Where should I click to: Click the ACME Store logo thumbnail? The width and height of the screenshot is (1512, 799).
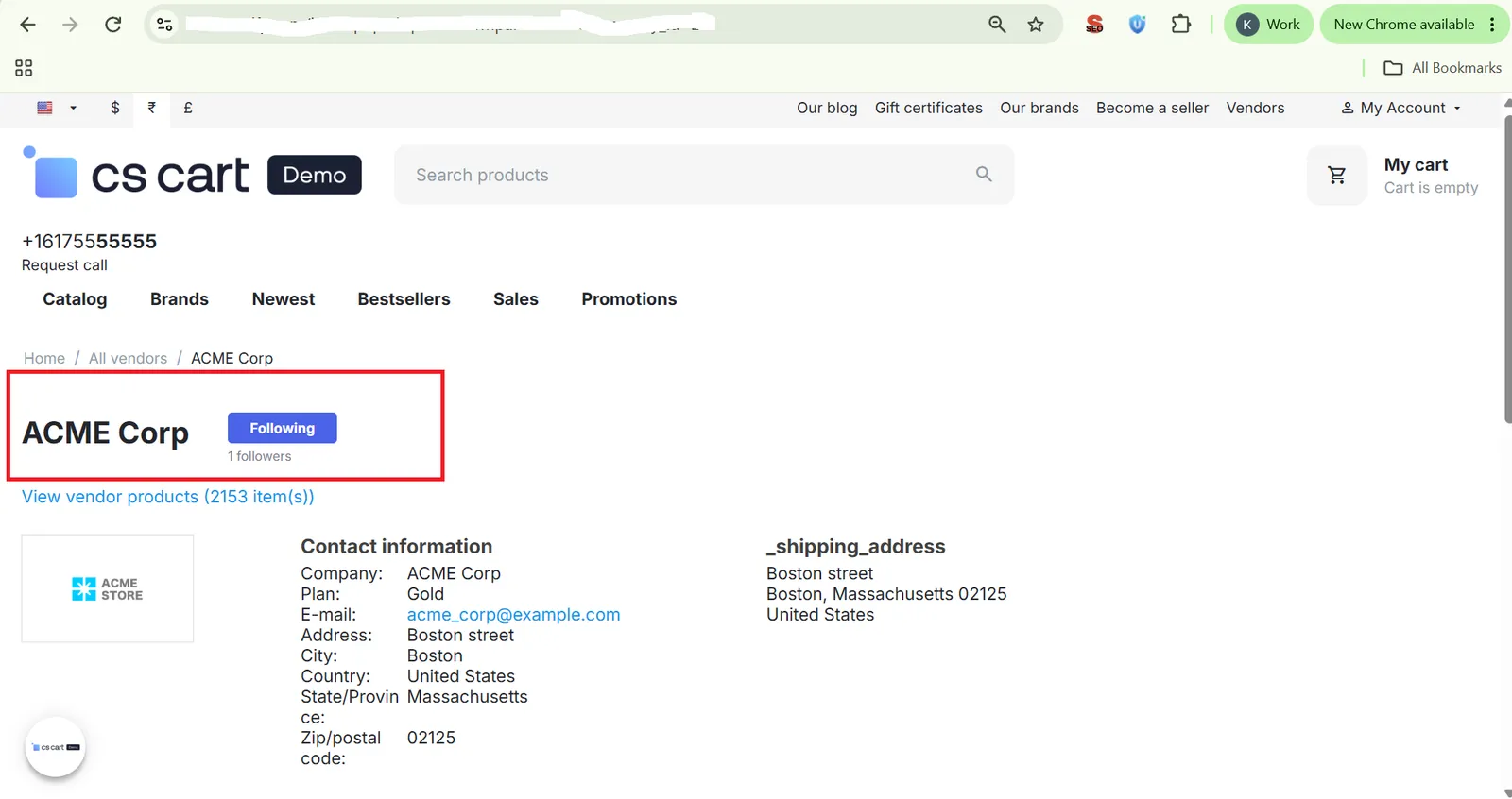pyautogui.click(x=108, y=588)
